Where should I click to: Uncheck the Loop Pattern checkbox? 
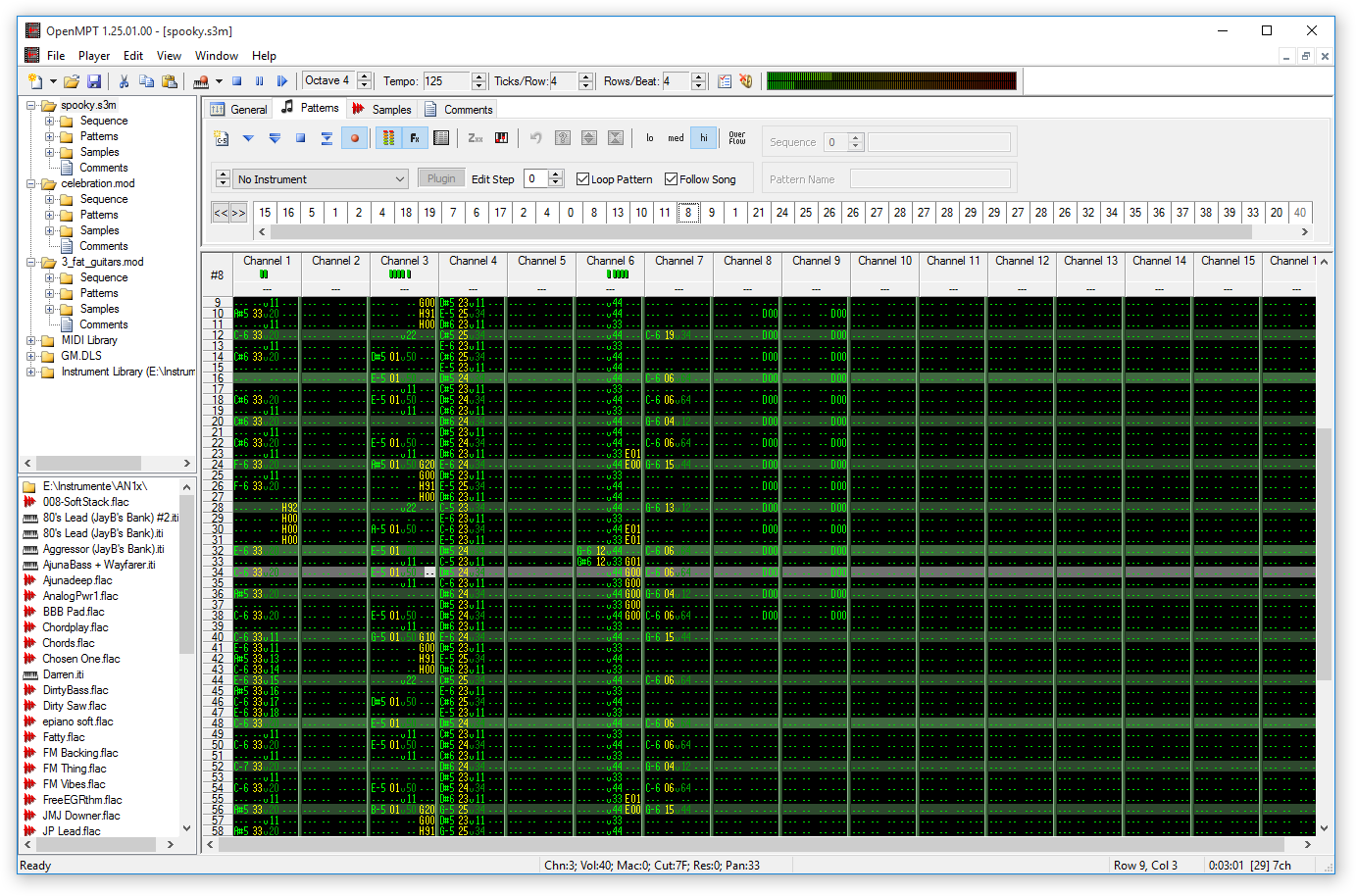tap(583, 179)
